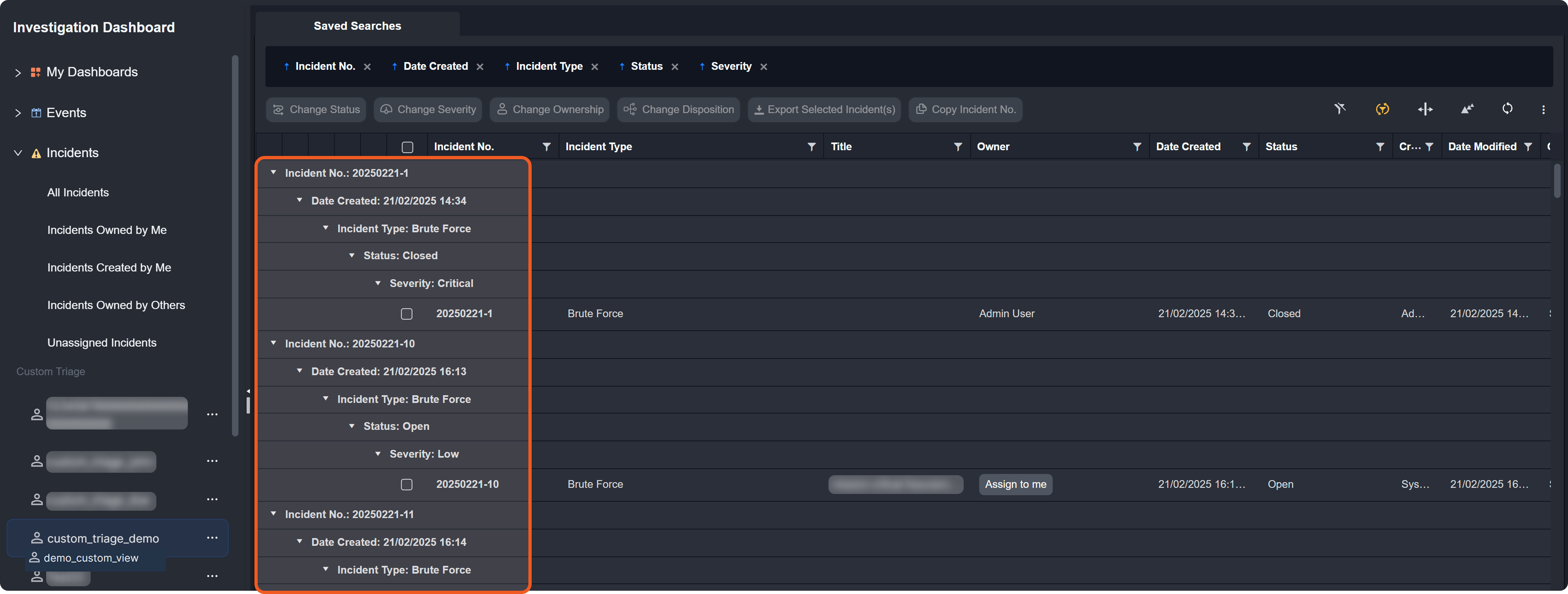This screenshot has height=594, width=1568.
Task: Remove the Severity grouping chip
Action: 764,67
